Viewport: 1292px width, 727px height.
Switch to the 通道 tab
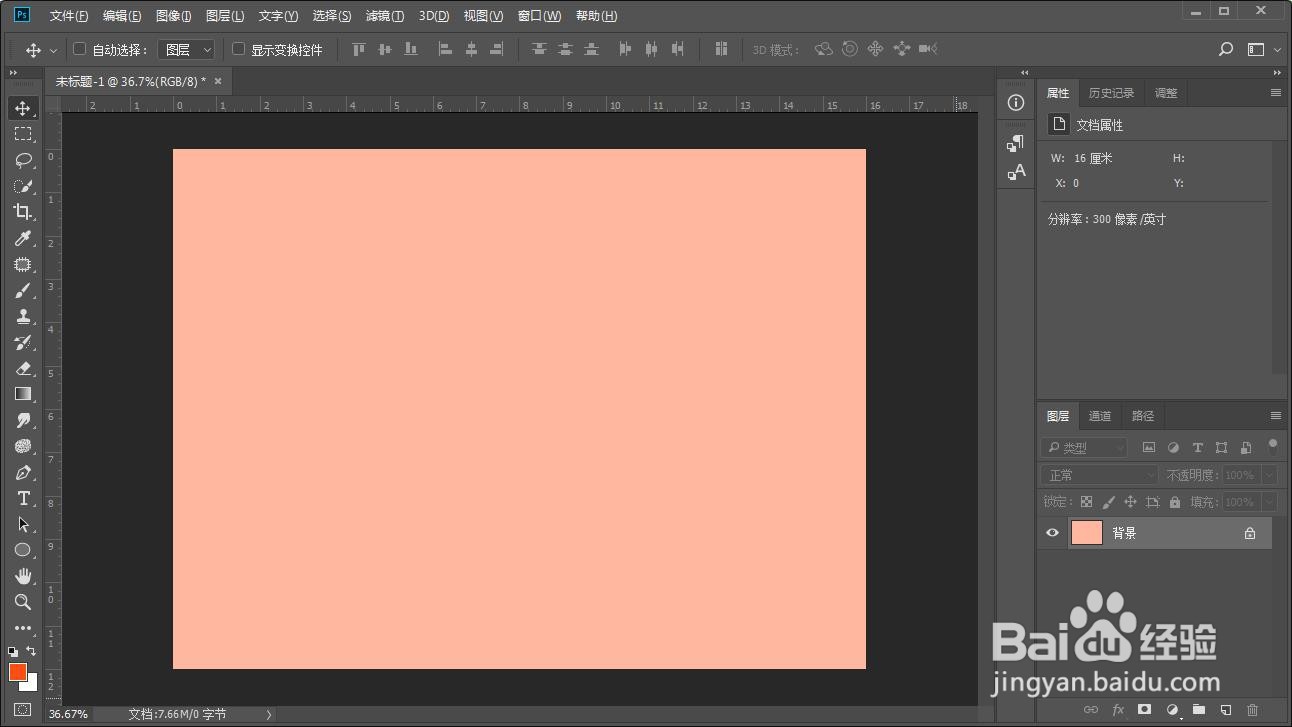pos(1100,416)
